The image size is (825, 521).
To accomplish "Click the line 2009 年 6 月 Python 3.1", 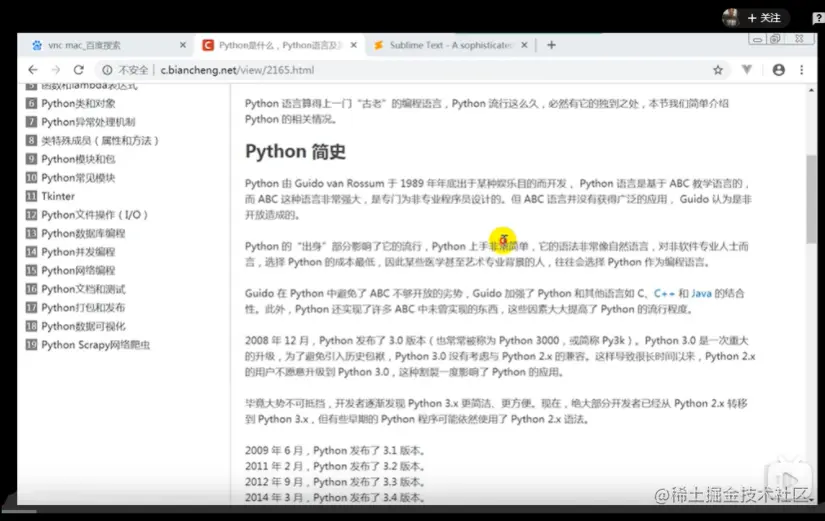I will 335,450.
